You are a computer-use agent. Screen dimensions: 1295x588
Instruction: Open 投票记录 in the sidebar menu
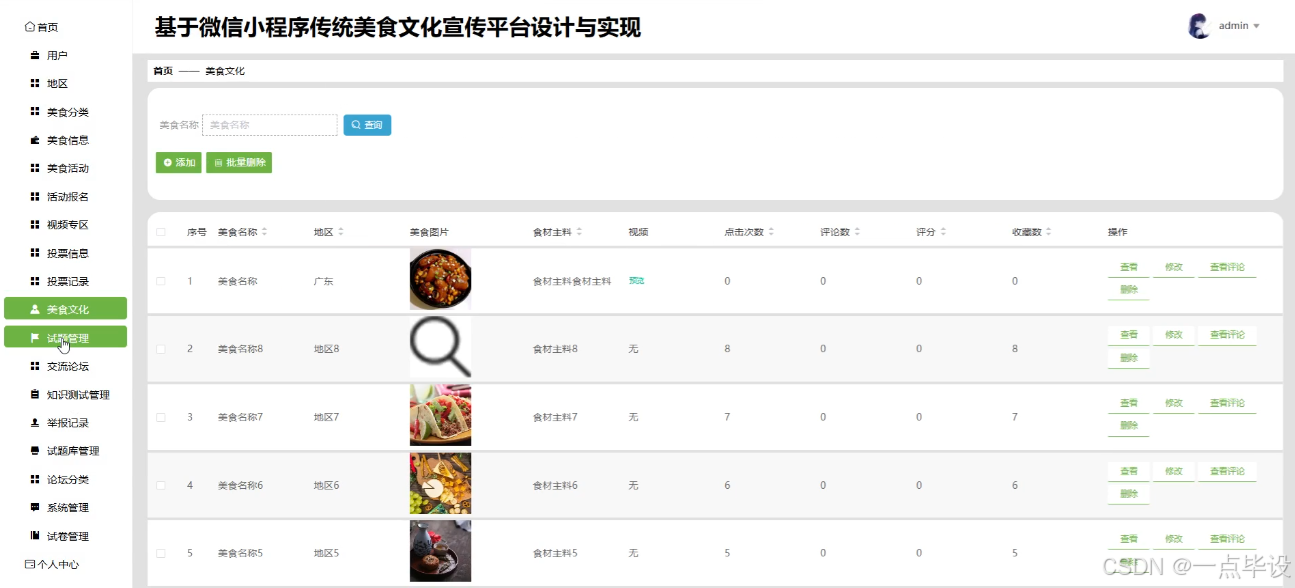pyautogui.click(x=65, y=281)
